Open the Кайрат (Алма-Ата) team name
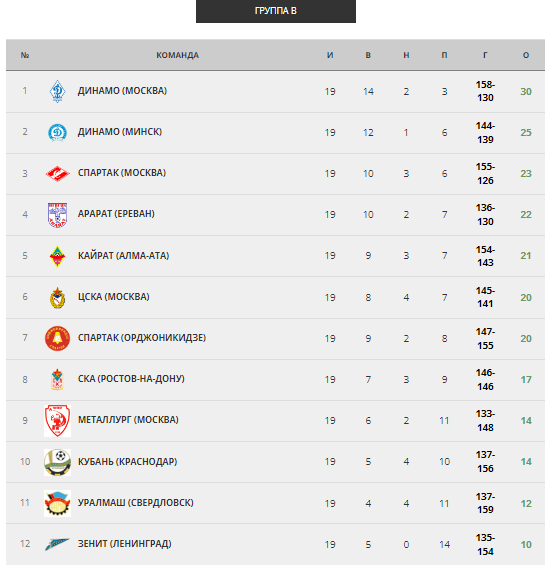 click(x=124, y=256)
